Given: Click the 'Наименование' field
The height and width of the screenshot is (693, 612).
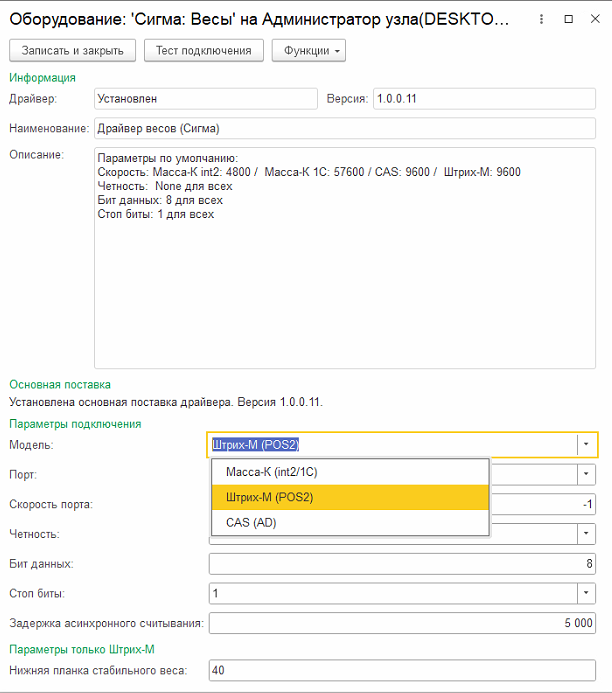Looking at the screenshot, I should 345,128.
